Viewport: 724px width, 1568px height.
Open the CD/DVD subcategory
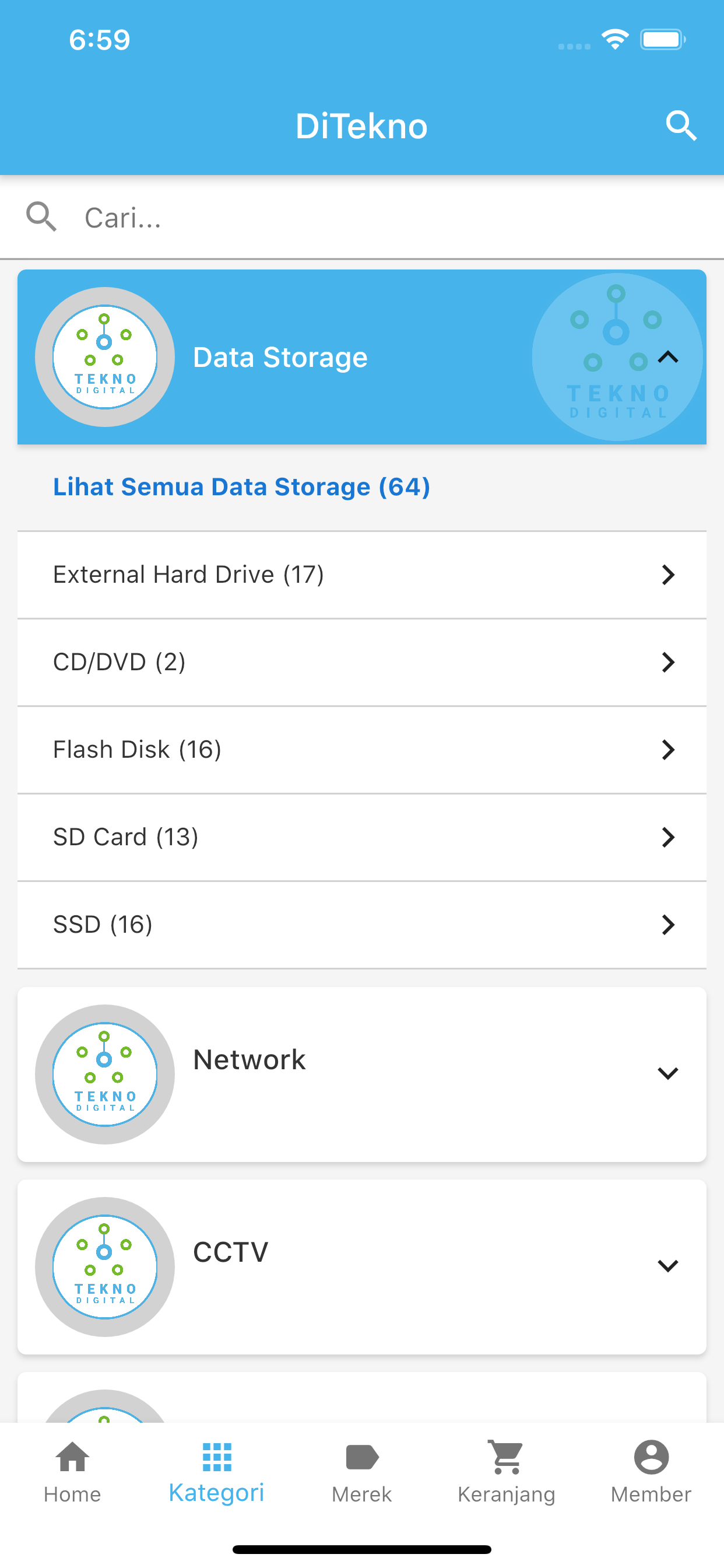(362, 662)
